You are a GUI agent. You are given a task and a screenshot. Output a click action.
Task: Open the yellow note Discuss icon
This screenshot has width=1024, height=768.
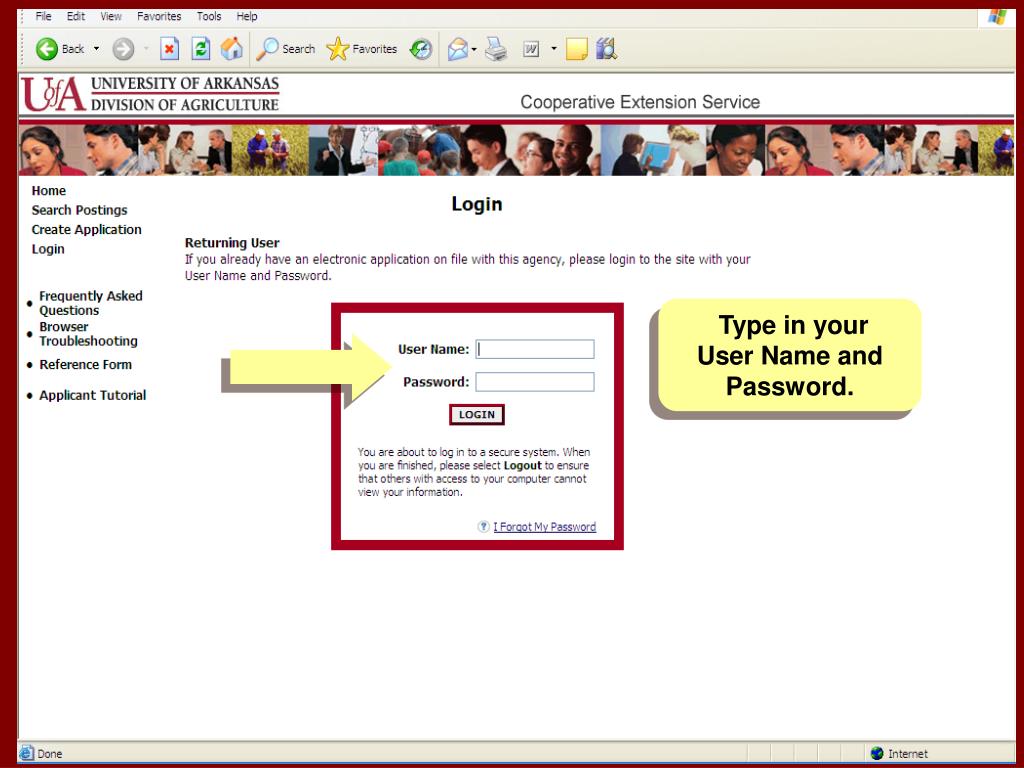pyautogui.click(x=577, y=49)
